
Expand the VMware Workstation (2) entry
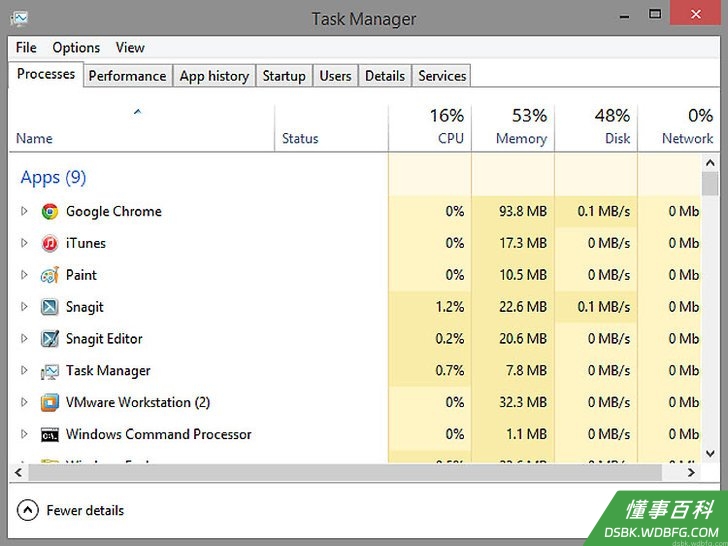pyautogui.click(x=24, y=403)
